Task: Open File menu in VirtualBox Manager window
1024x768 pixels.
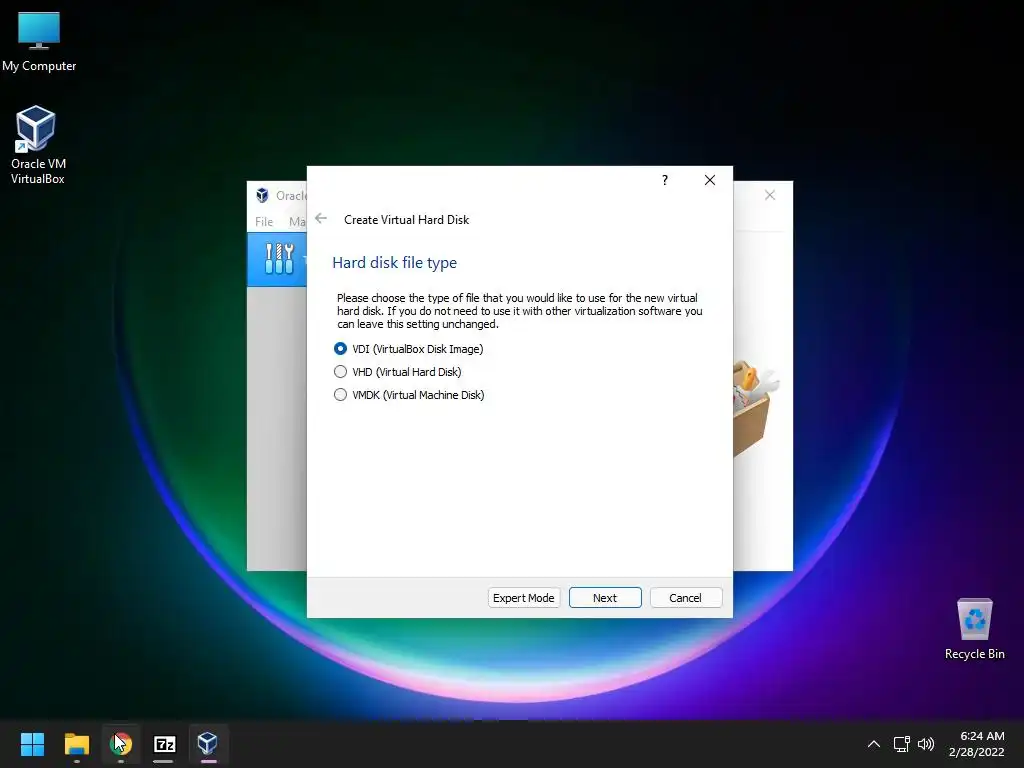Action: [264, 221]
